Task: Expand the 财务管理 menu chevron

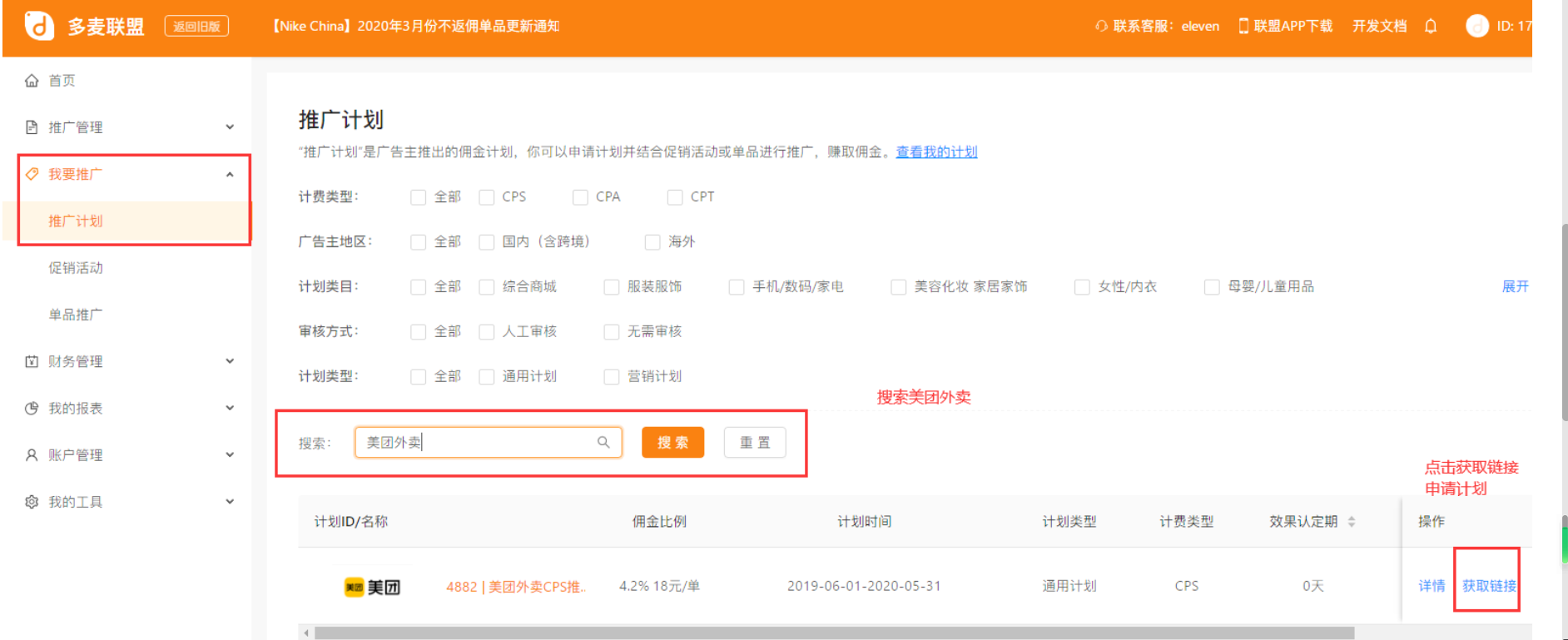Action: tap(230, 361)
